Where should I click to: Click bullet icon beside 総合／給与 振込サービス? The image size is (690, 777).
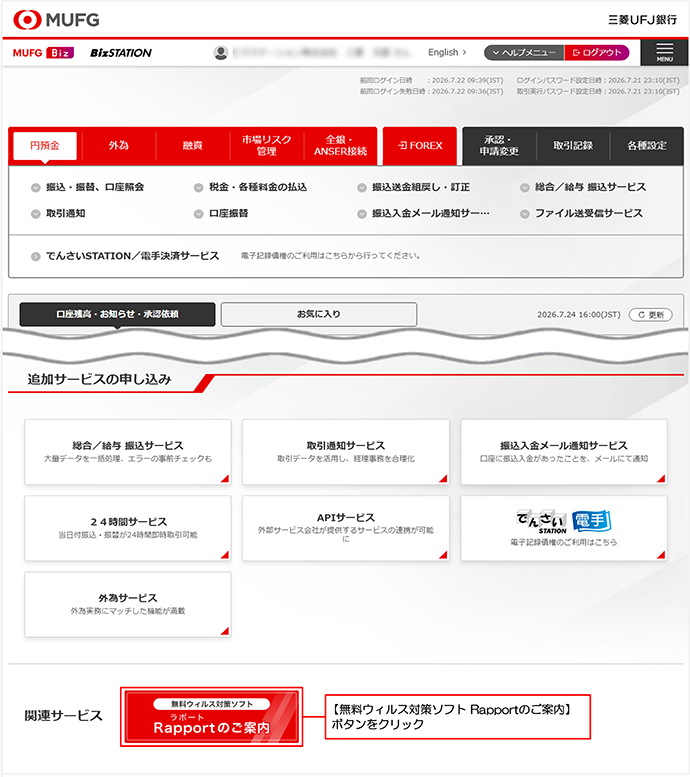pos(524,187)
